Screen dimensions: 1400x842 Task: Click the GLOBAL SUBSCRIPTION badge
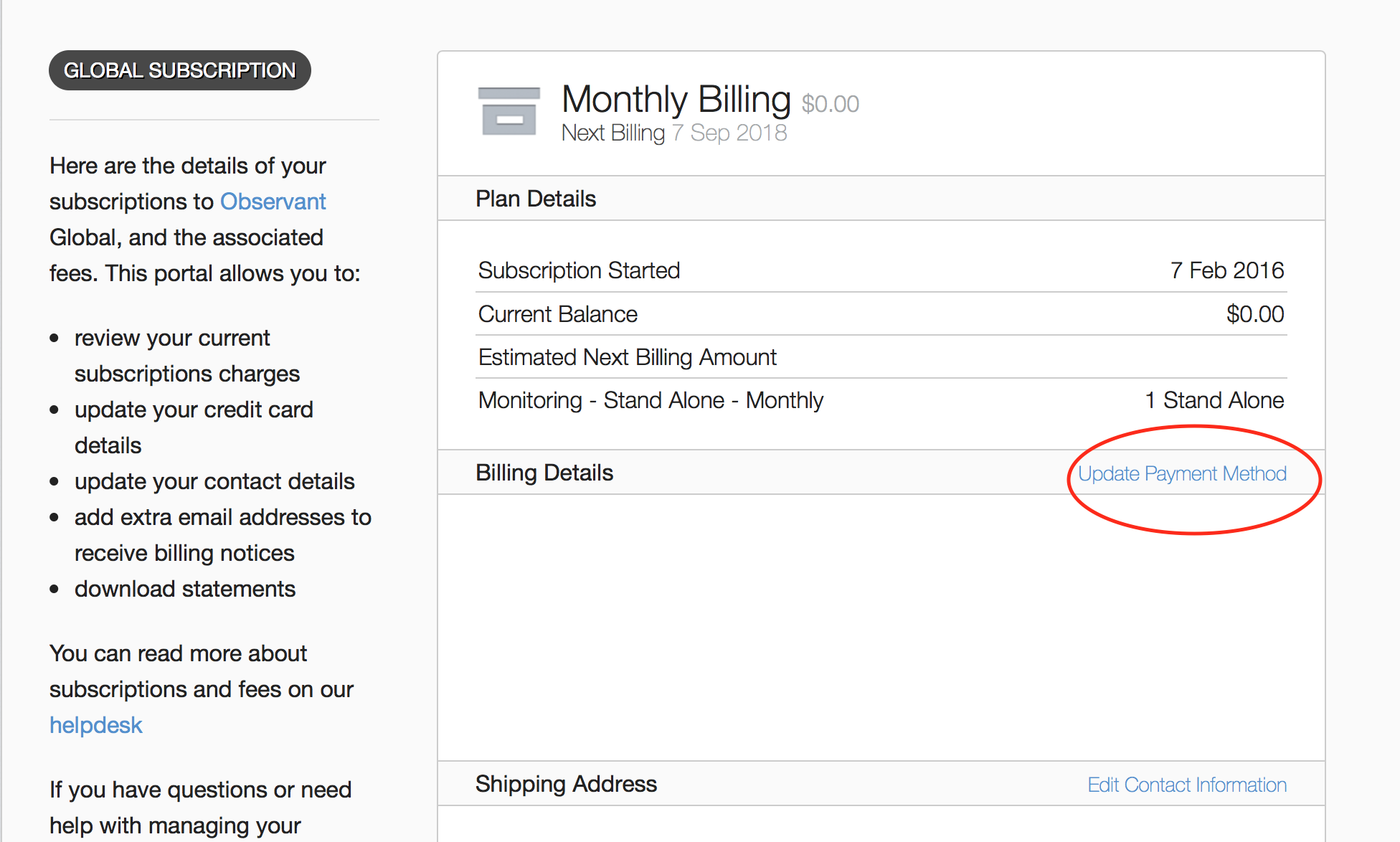179,70
